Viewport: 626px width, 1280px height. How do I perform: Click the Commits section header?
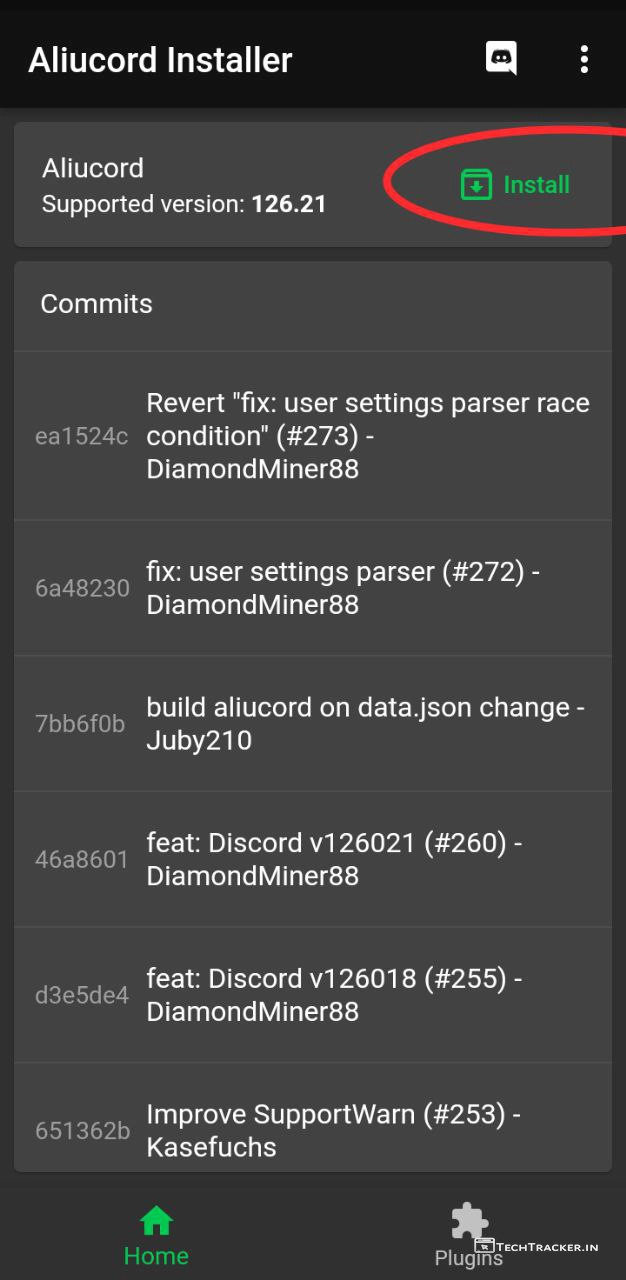tap(97, 304)
